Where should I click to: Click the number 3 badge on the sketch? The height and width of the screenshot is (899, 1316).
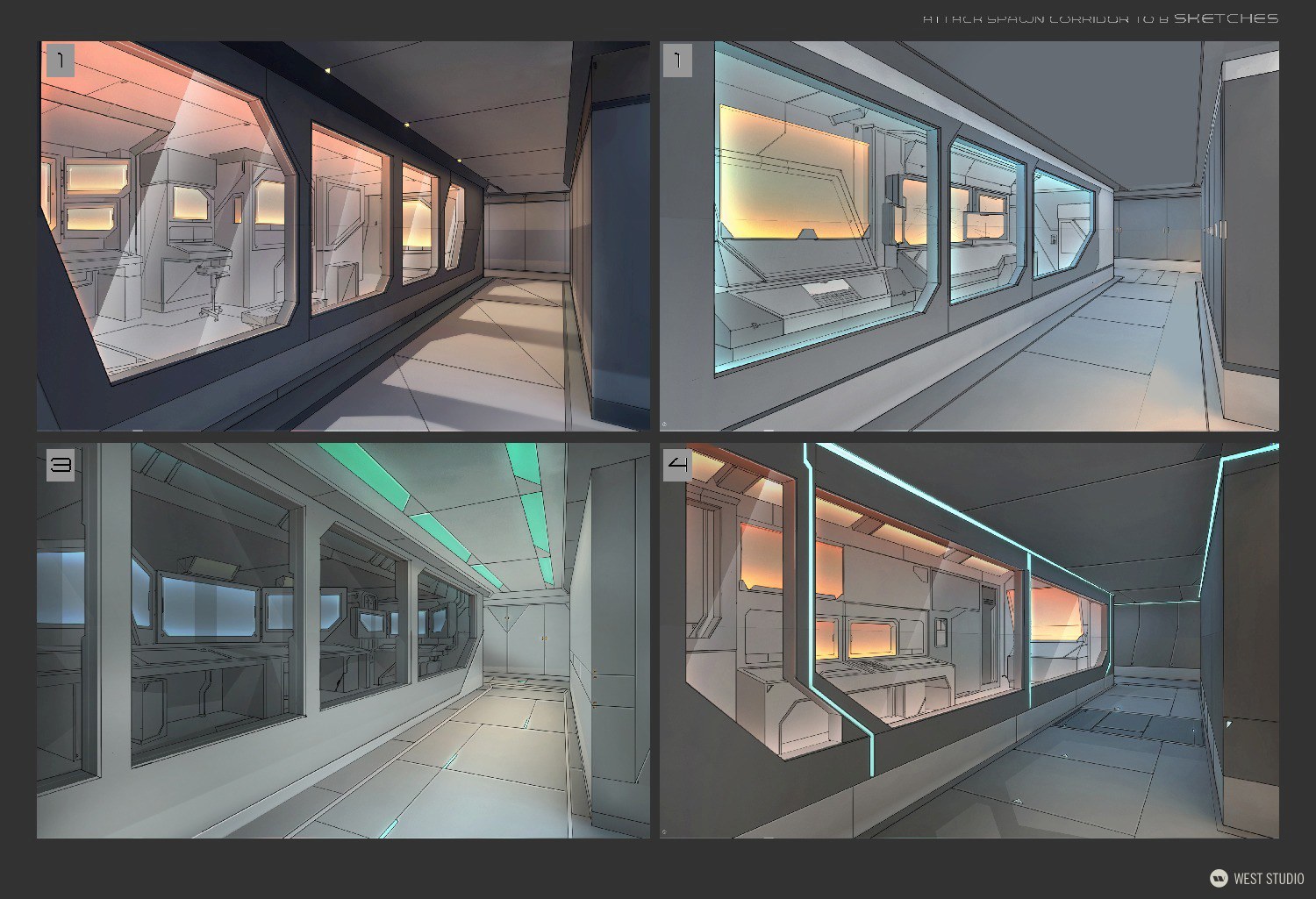[61, 465]
